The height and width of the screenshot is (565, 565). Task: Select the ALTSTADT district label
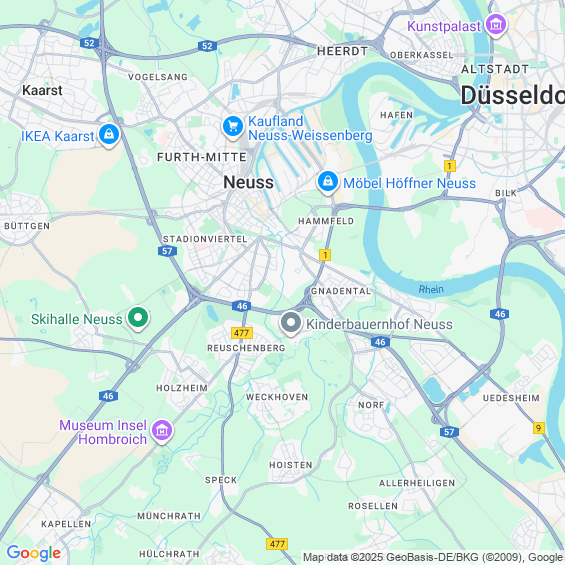click(x=495, y=69)
